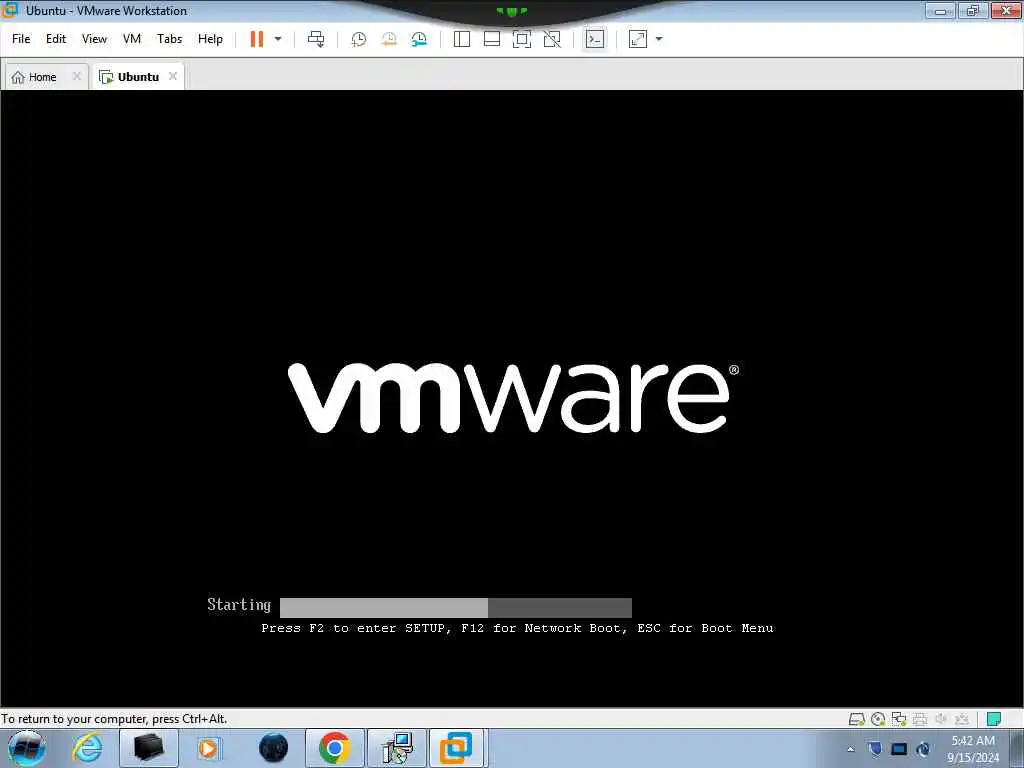The height and width of the screenshot is (768, 1024).
Task: Open the View menu
Action: point(94,39)
